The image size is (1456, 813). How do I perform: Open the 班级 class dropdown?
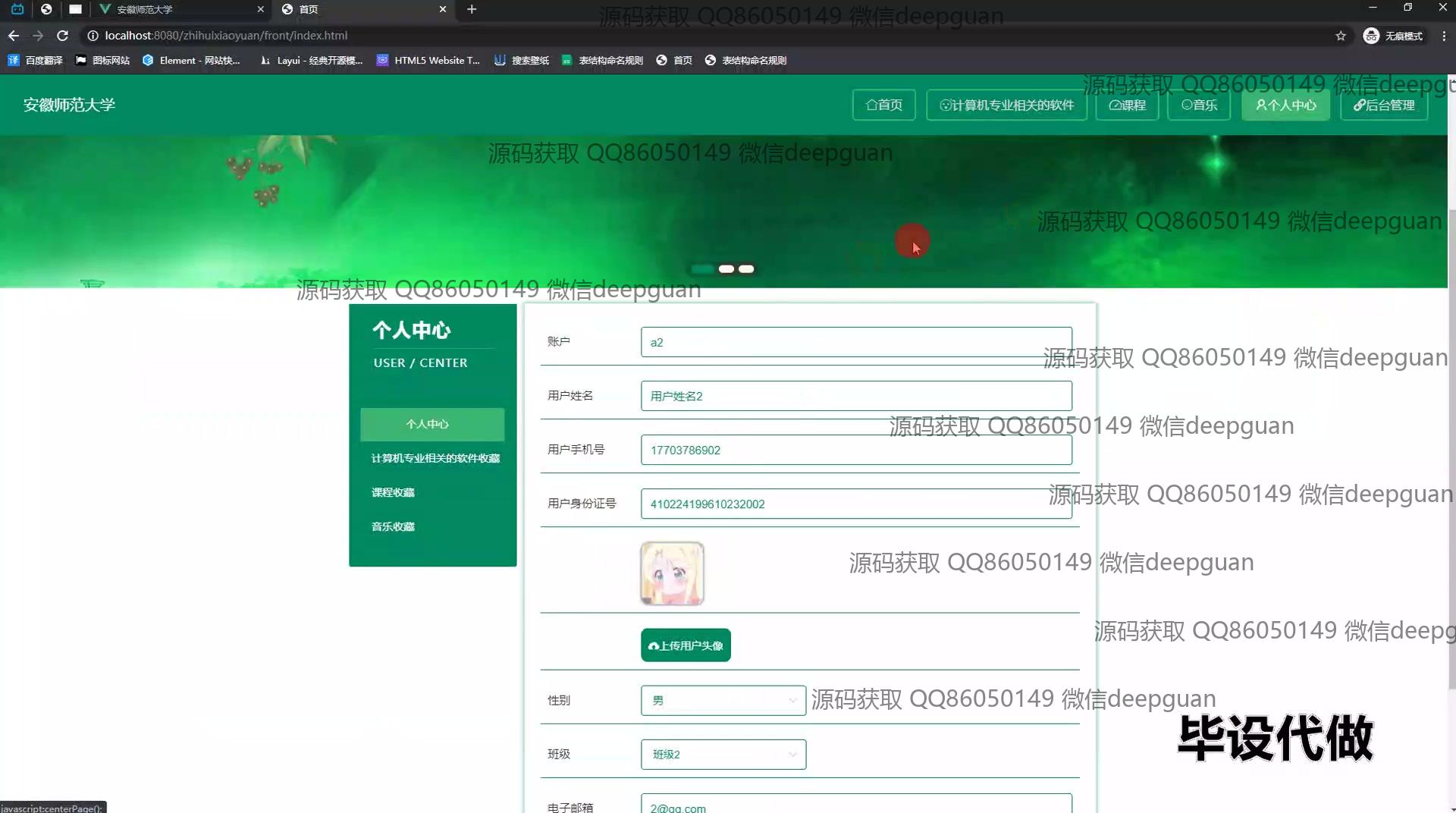[x=723, y=755]
